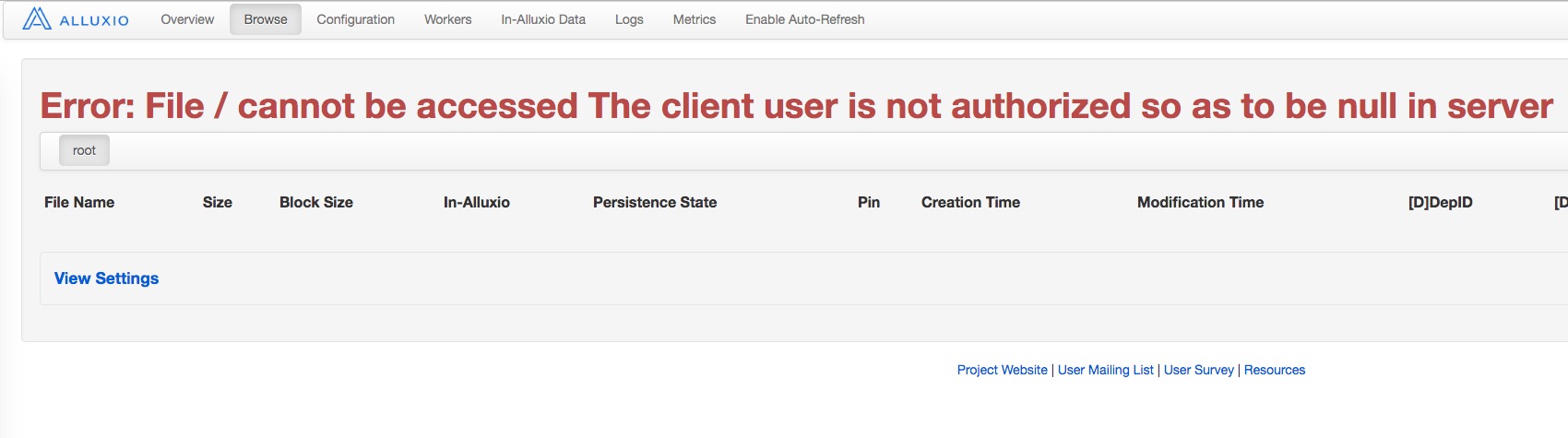View In-Alluxio Data
The width and height of the screenshot is (1568, 438).
[x=543, y=19]
